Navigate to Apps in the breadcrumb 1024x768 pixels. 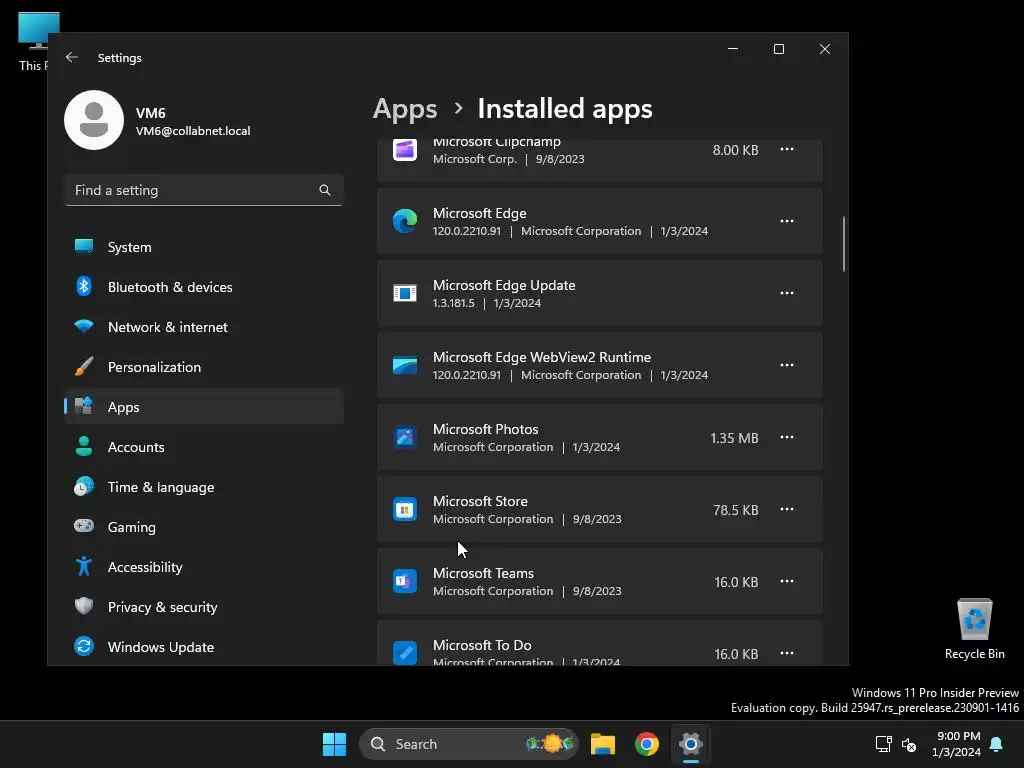405,108
